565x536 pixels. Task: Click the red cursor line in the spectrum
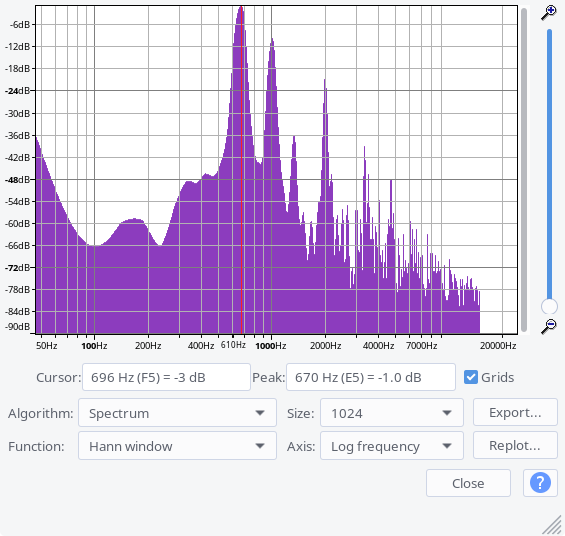(x=241, y=169)
